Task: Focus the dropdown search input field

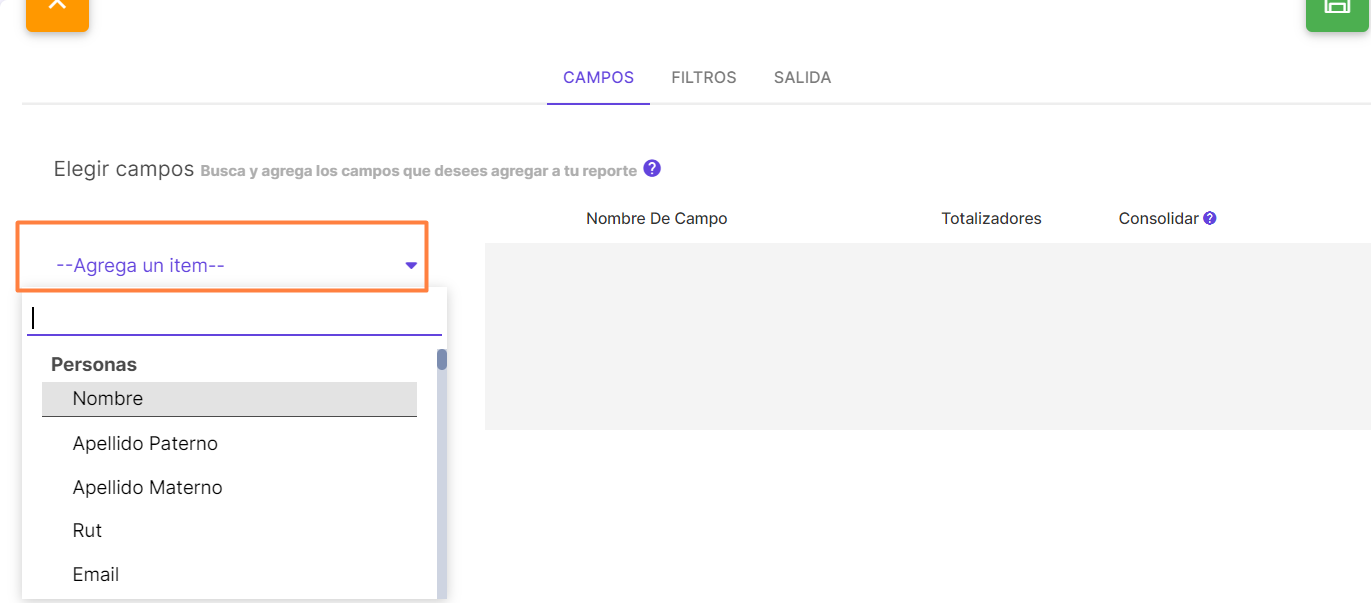Action: [234, 318]
